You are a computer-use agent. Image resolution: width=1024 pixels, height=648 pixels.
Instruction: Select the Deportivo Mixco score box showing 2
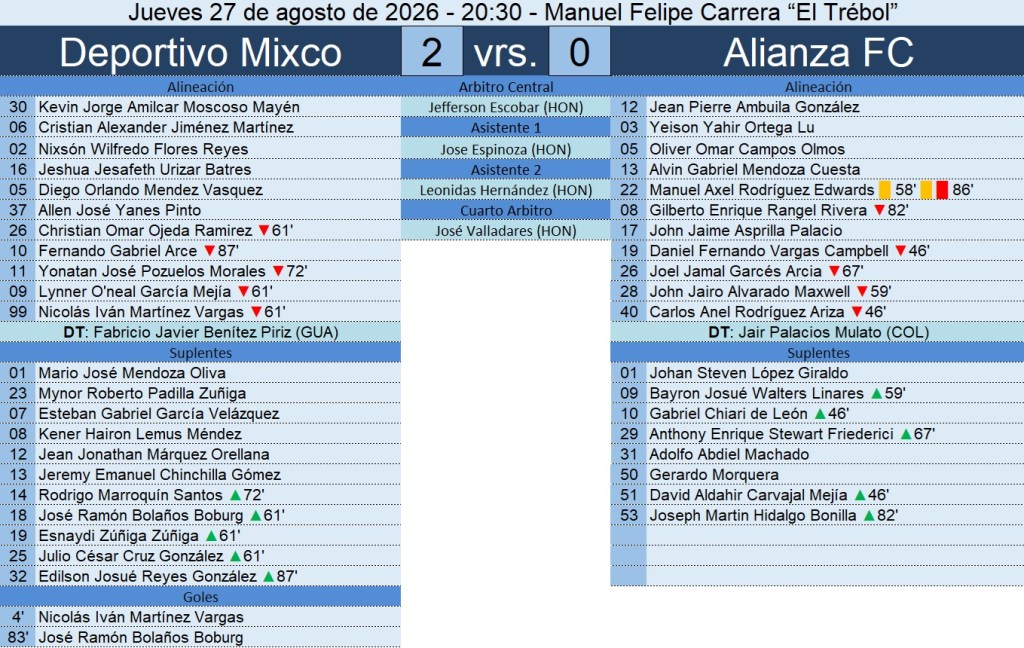[x=432, y=52]
